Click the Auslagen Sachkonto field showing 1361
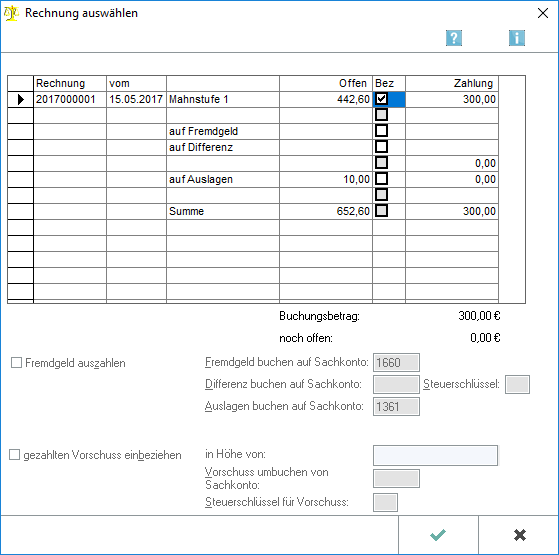Viewport: 559px width, 555px height. coord(396,407)
